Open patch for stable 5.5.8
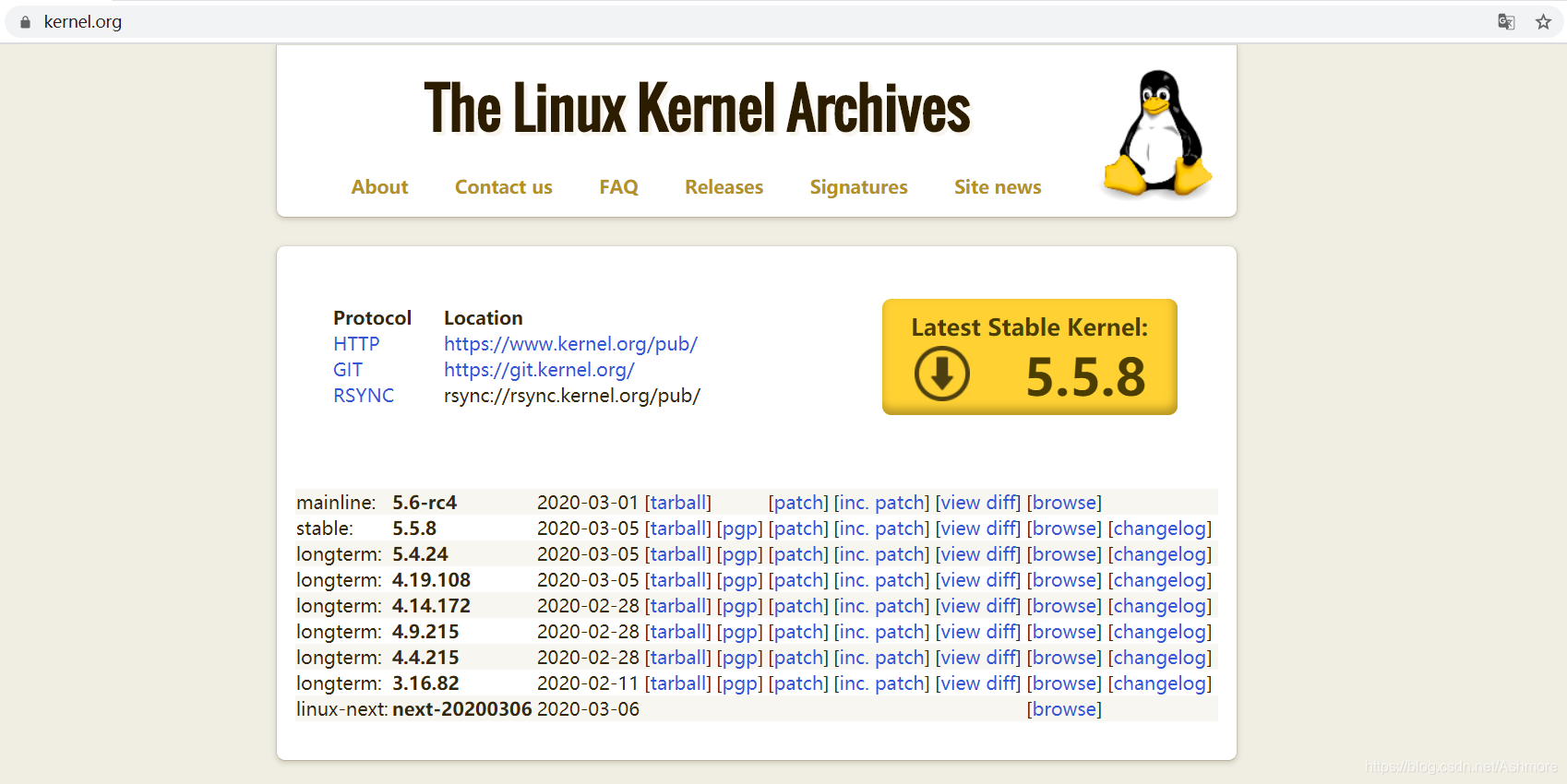The width and height of the screenshot is (1567, 784). click(x=798, y=529)
